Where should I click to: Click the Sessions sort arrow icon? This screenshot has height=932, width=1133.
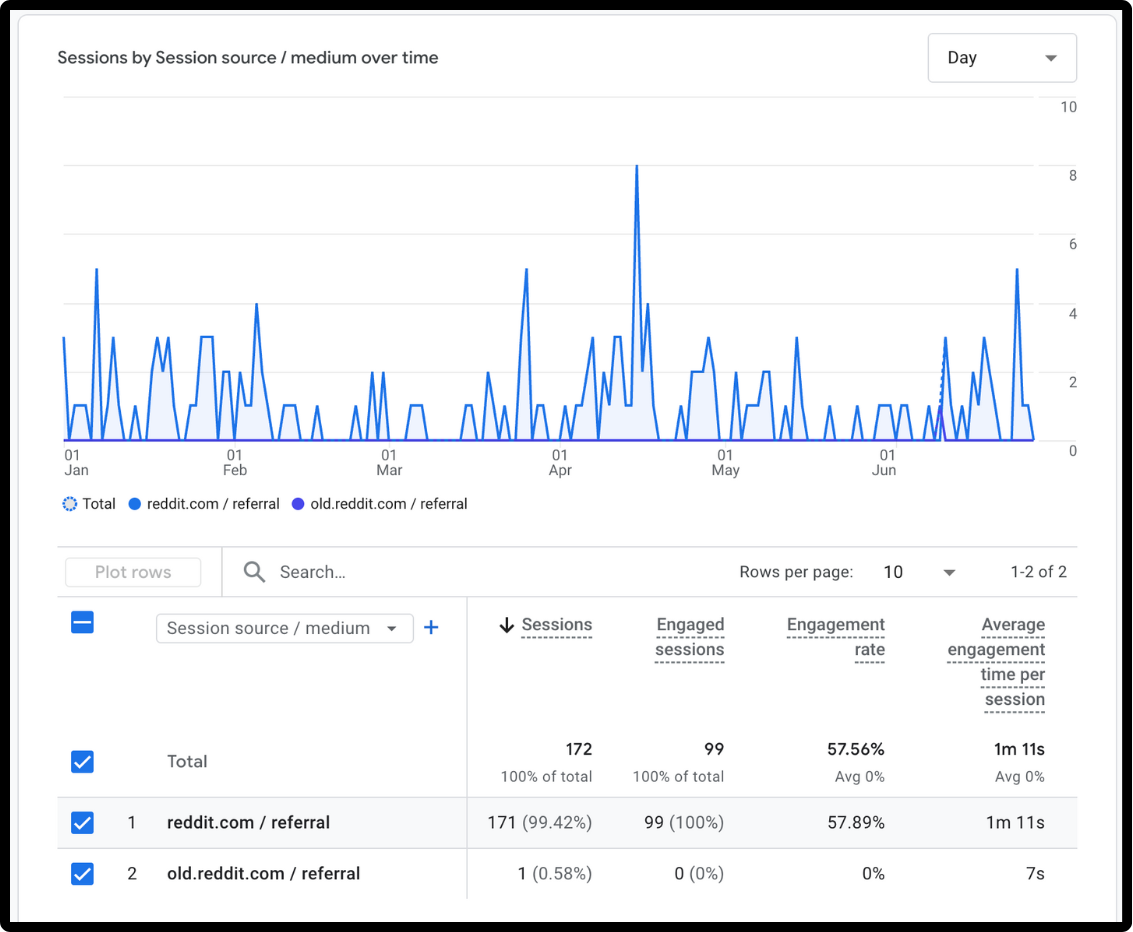[x=506, y=625]
